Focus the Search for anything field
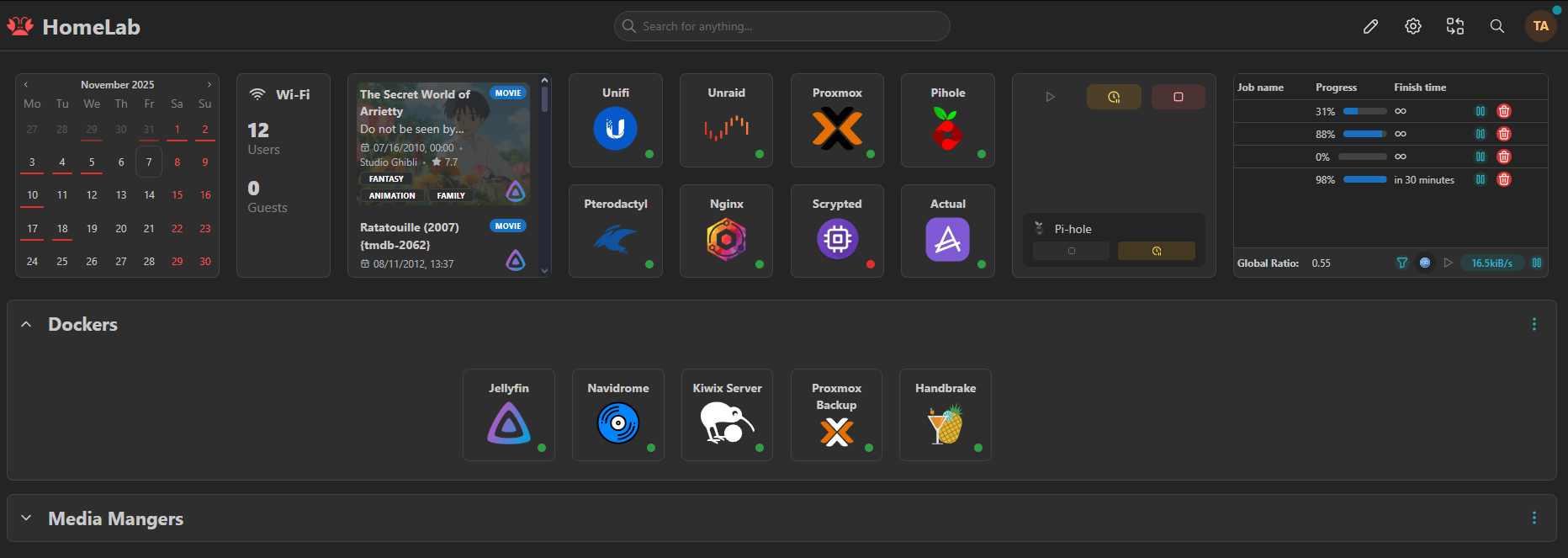Viewport: 1568px width, 558px height. click(782, 26)
